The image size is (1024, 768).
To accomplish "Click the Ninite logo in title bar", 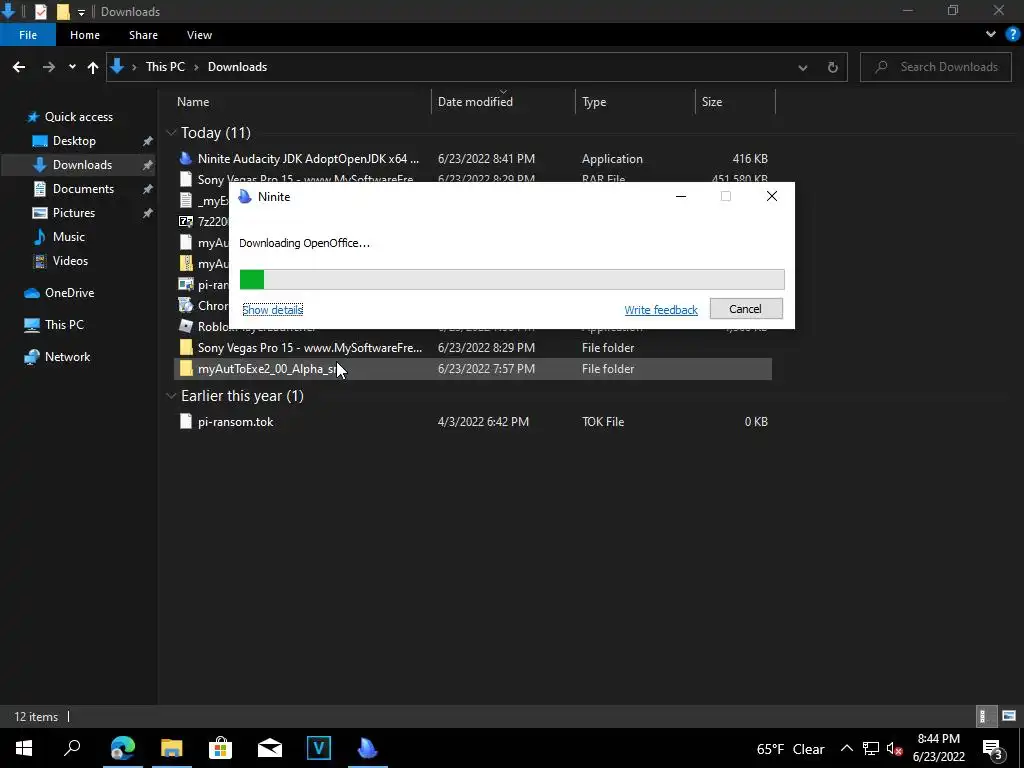I will (245, 197).
